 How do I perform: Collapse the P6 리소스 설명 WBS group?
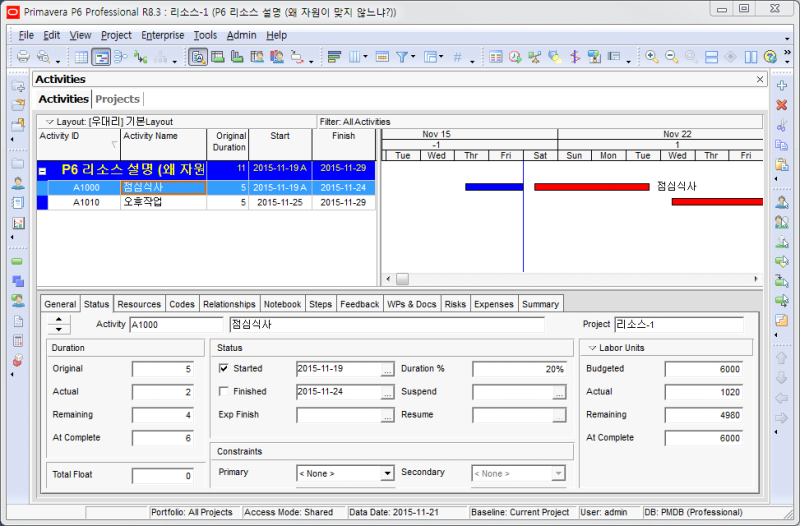43,171
